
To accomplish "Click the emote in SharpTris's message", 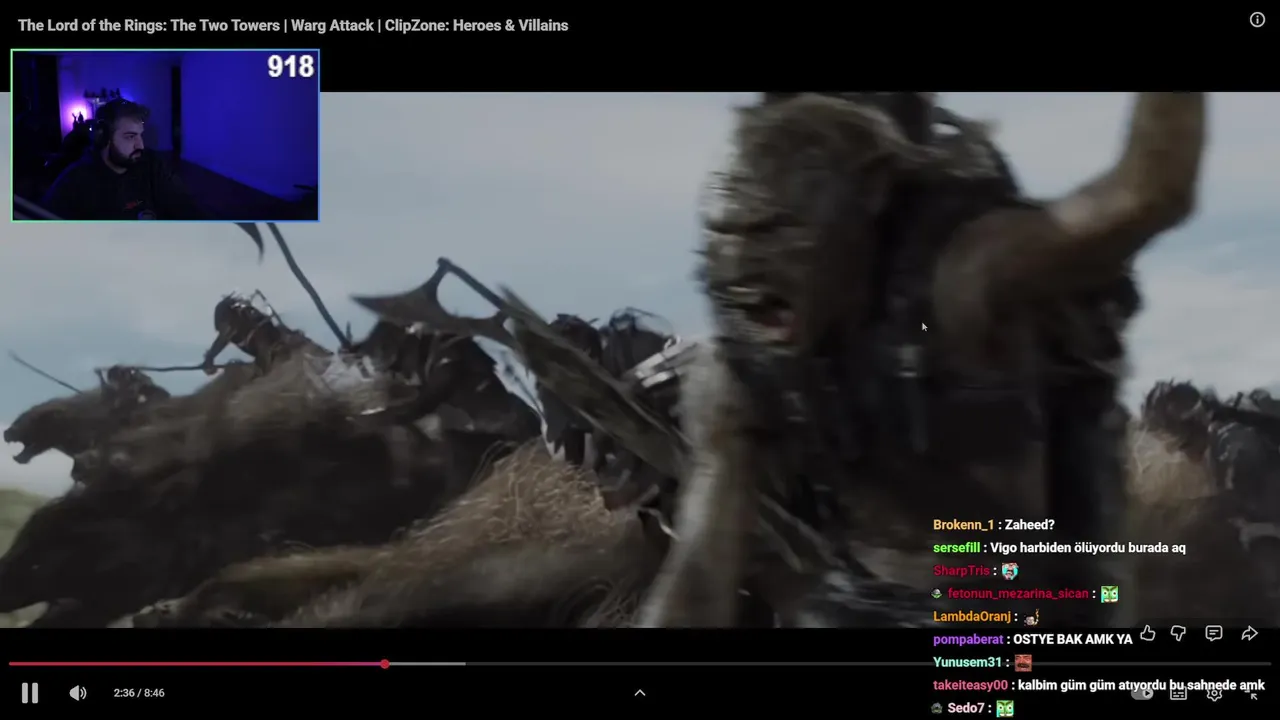I will pos(1010,571).
